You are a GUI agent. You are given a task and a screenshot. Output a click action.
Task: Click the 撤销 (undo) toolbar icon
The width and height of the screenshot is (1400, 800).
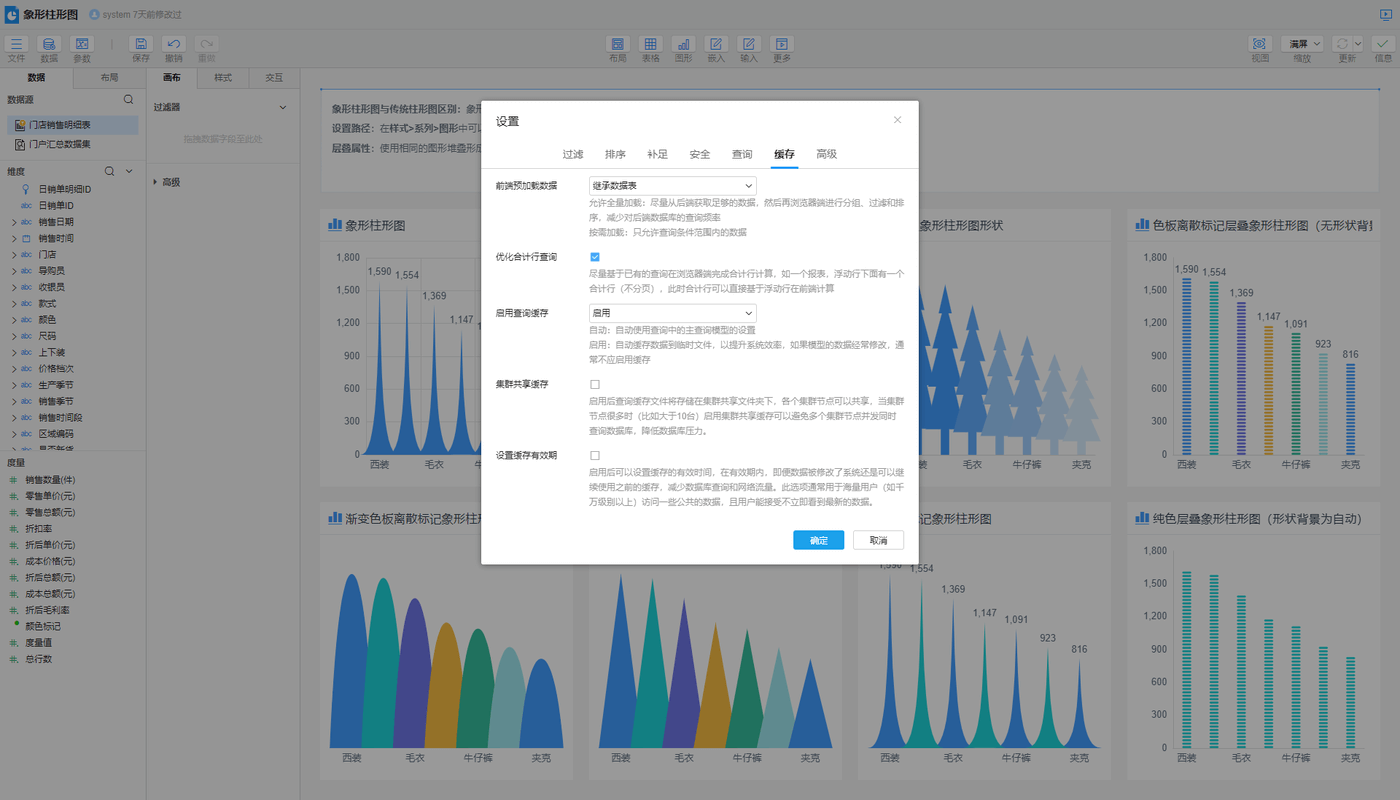click(x=174, y=45)
